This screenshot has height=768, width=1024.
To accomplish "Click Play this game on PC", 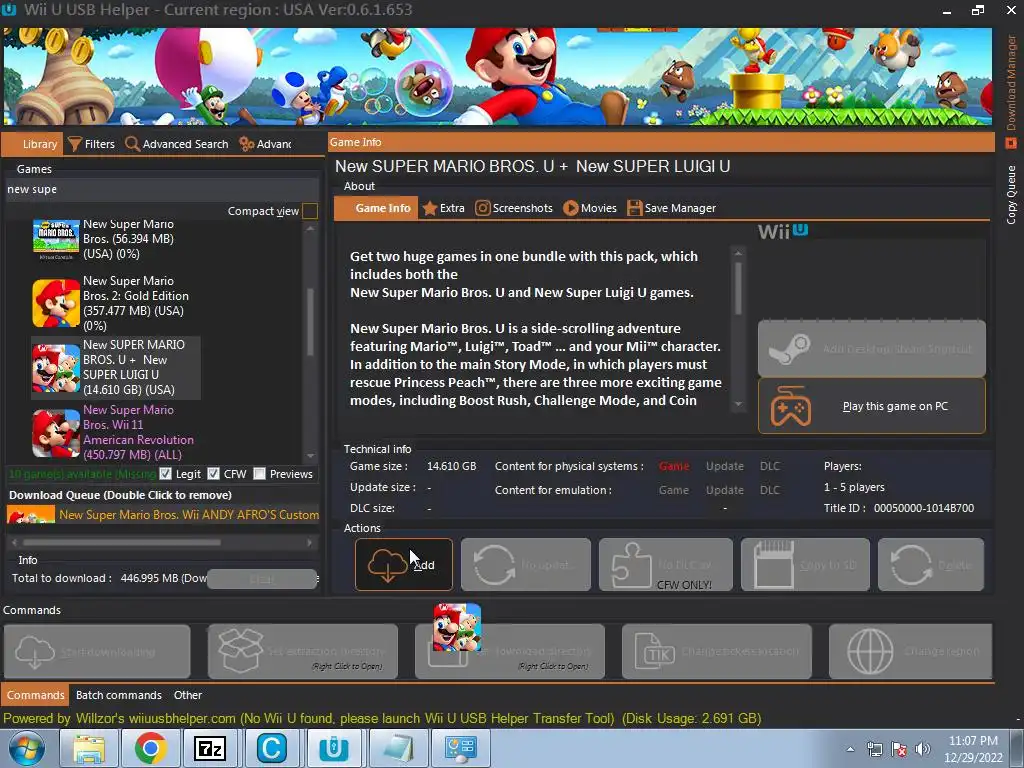I will (x=872, y=406).
